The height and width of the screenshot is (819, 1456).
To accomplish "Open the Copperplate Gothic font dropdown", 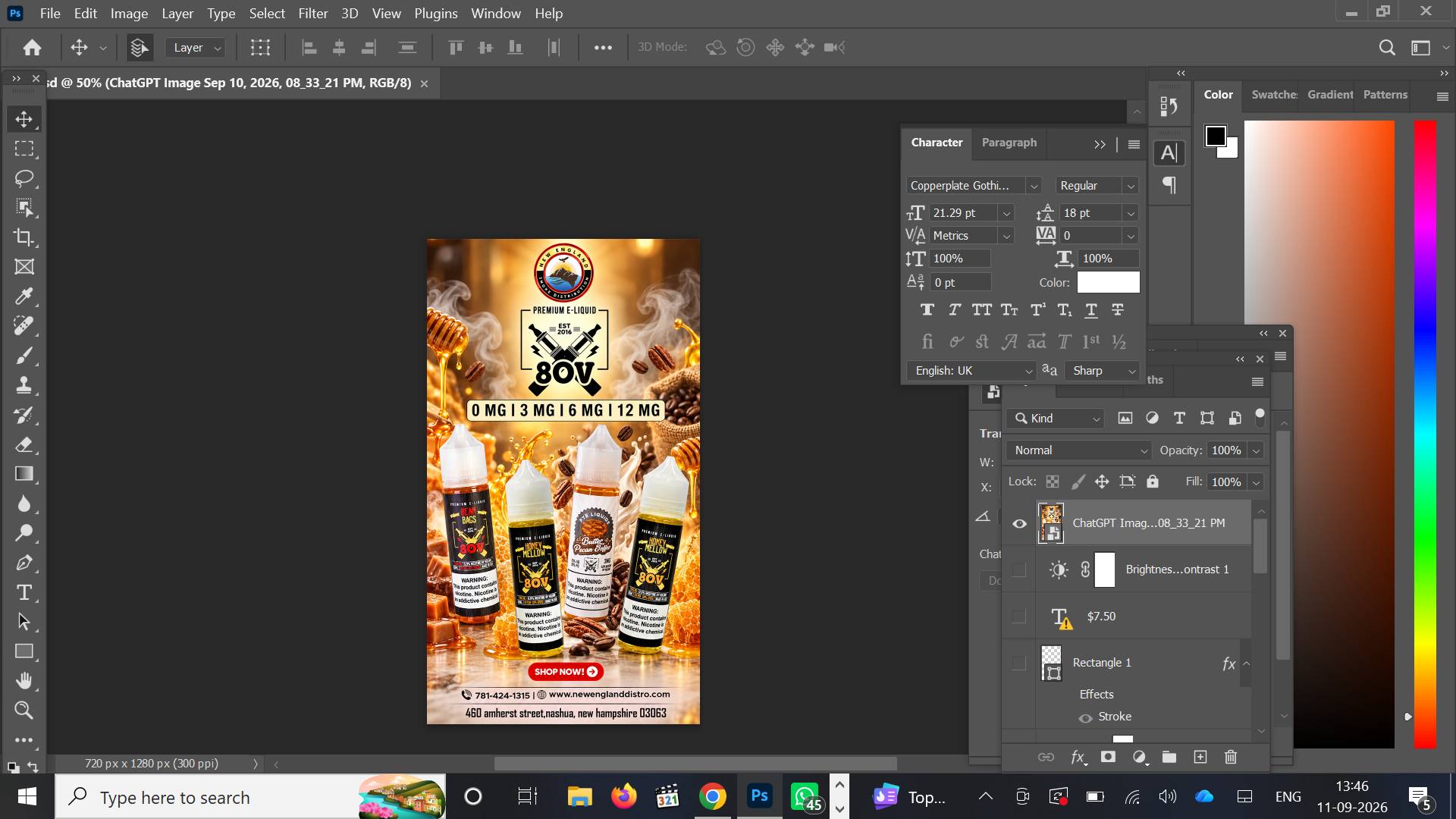I will (1033, 186).
